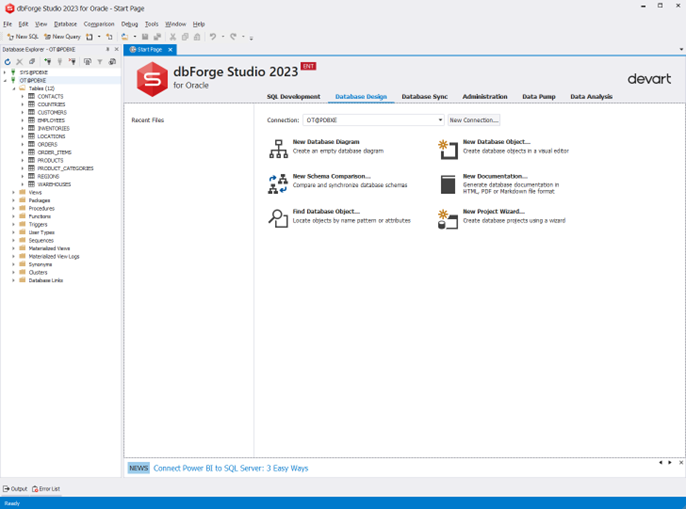The image size is (686, 509).
Task: Click the New Database Object icon
Action: point(448,149)
